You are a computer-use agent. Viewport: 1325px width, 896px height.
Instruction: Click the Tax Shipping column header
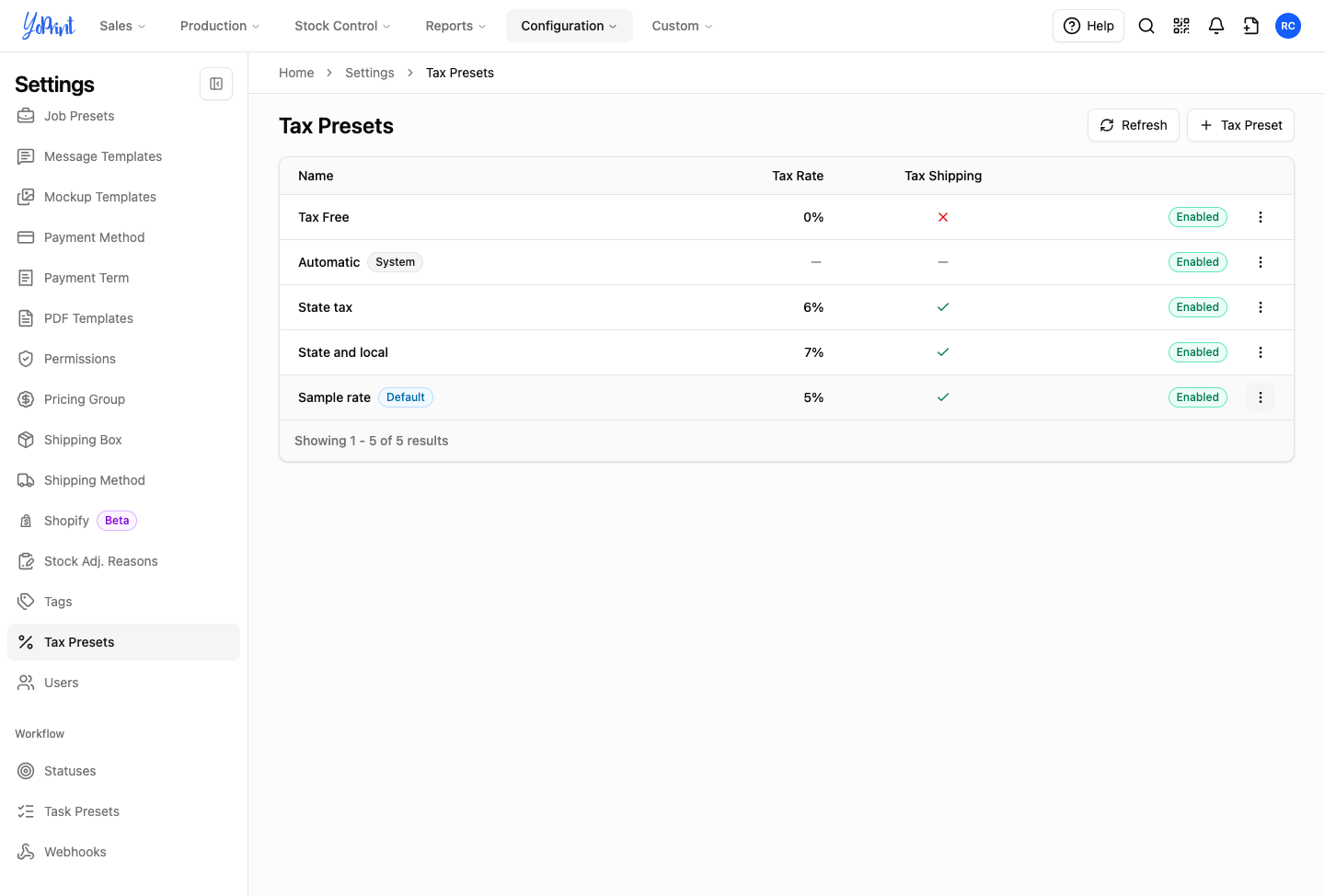(943, 176)
